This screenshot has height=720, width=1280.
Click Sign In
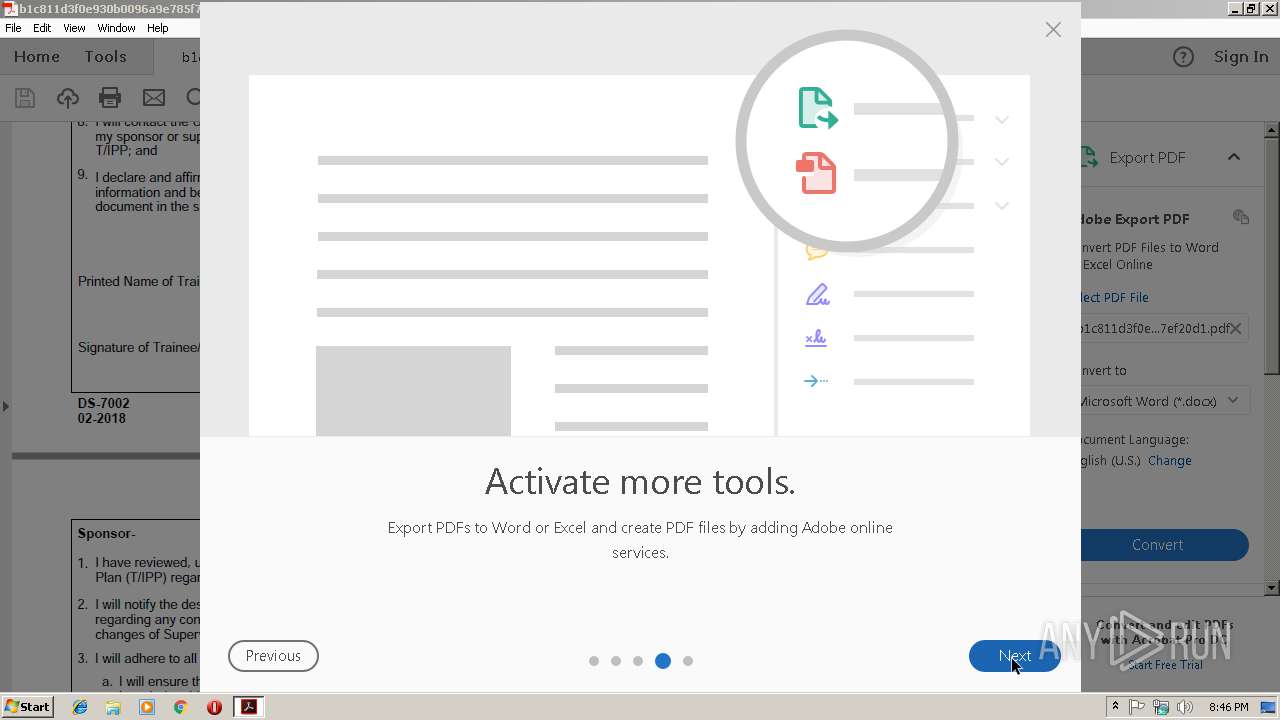click(1241, 57)
